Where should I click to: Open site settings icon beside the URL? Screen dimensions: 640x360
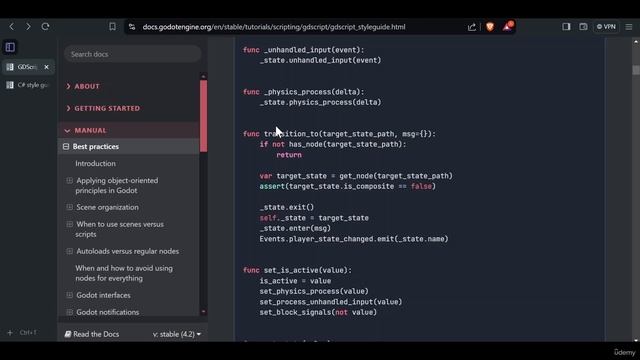click(x=132, y=27)
